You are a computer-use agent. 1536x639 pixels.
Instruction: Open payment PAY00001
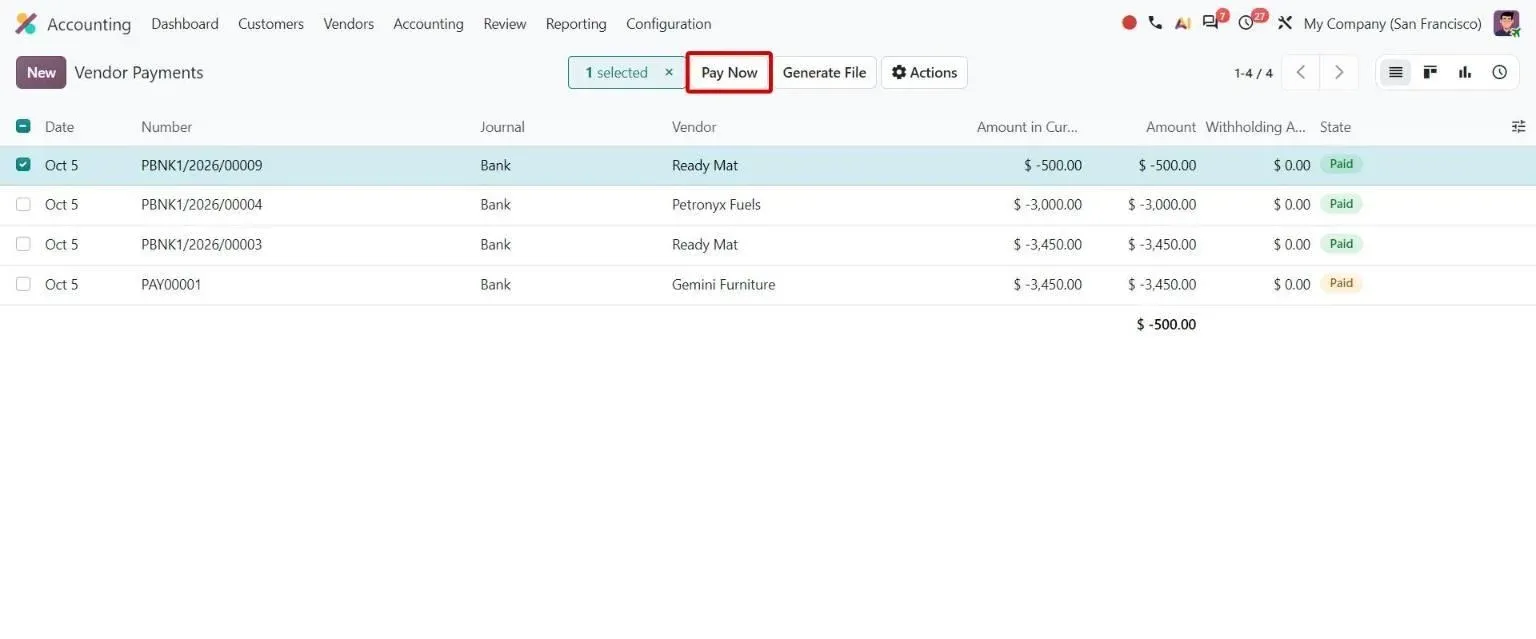[x=171, y=284]
